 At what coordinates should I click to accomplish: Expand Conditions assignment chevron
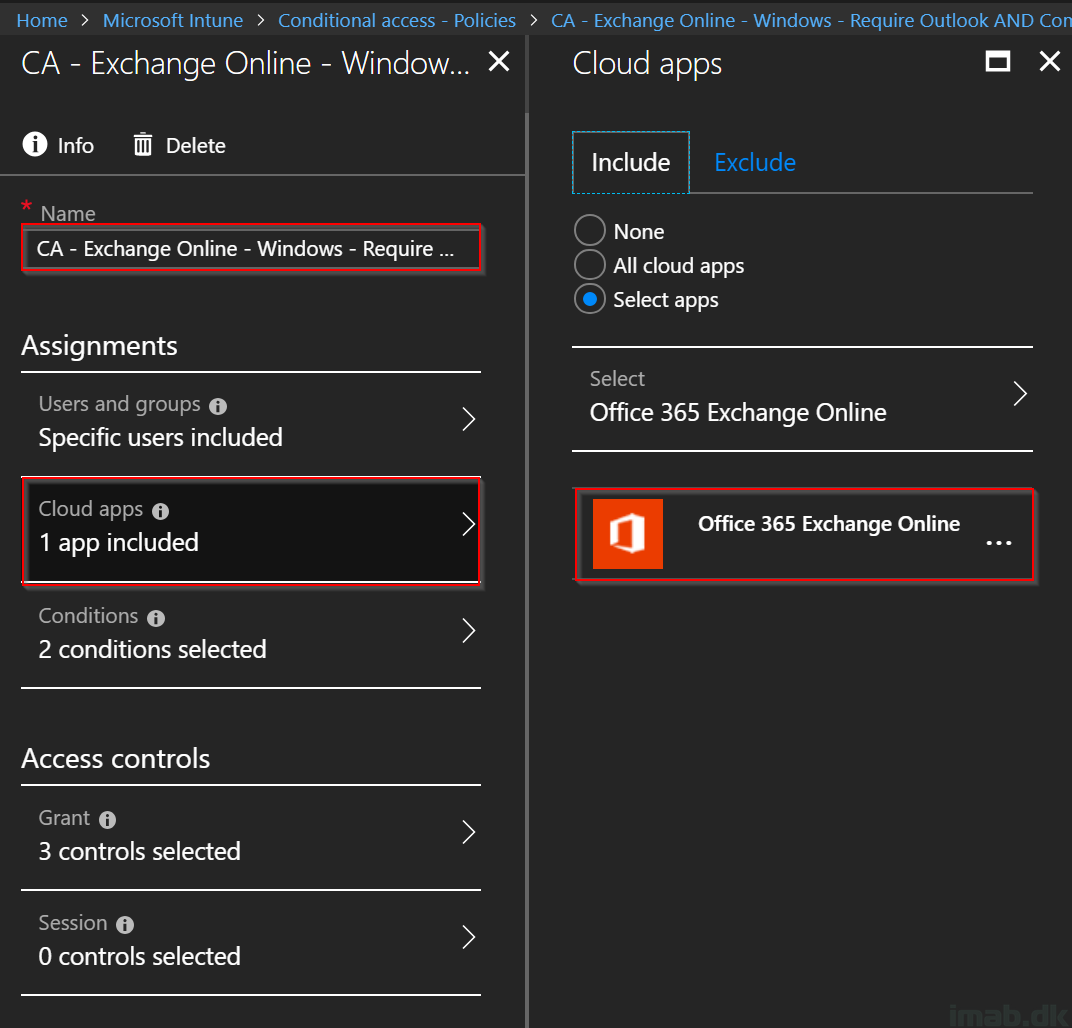pos(468,631)
